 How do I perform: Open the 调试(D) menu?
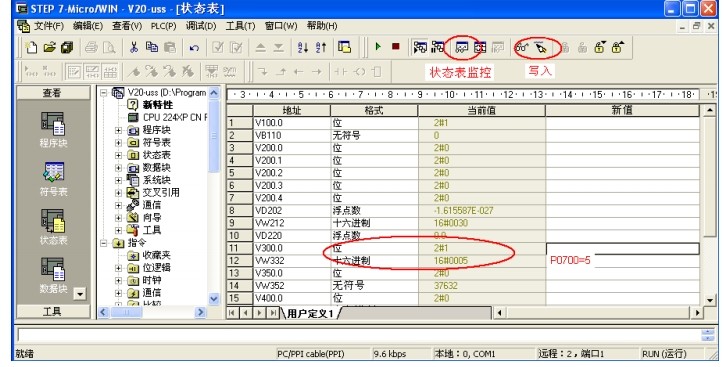click(x=201, y=26)
